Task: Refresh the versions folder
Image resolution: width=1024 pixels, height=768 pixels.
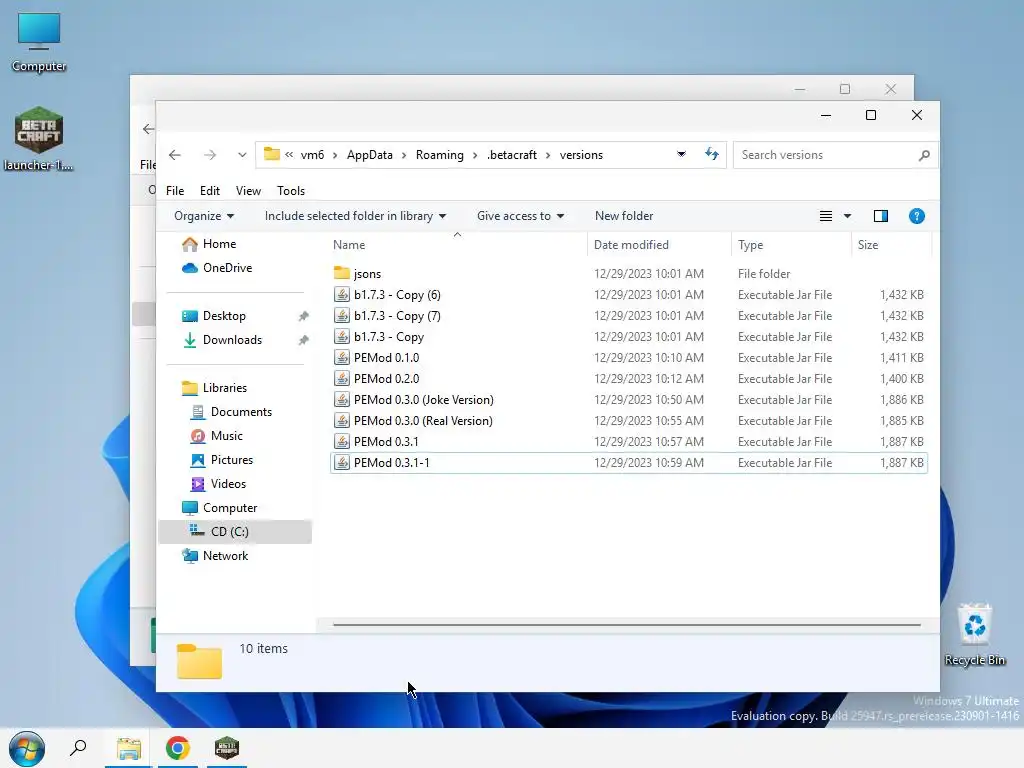Action: pyautogui.click(x=712, y=155)
